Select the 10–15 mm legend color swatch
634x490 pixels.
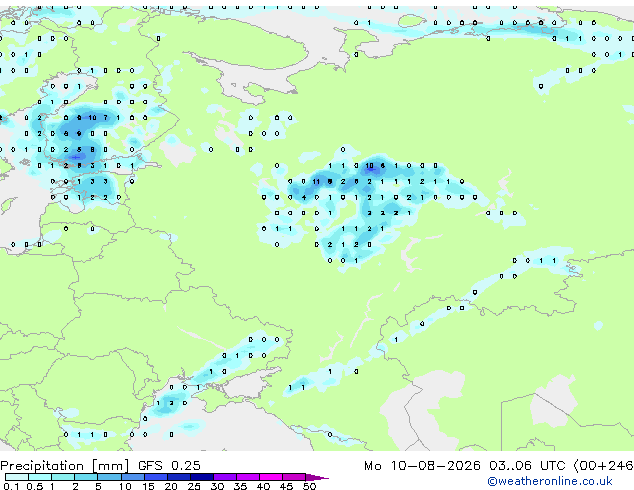point(133,477)
